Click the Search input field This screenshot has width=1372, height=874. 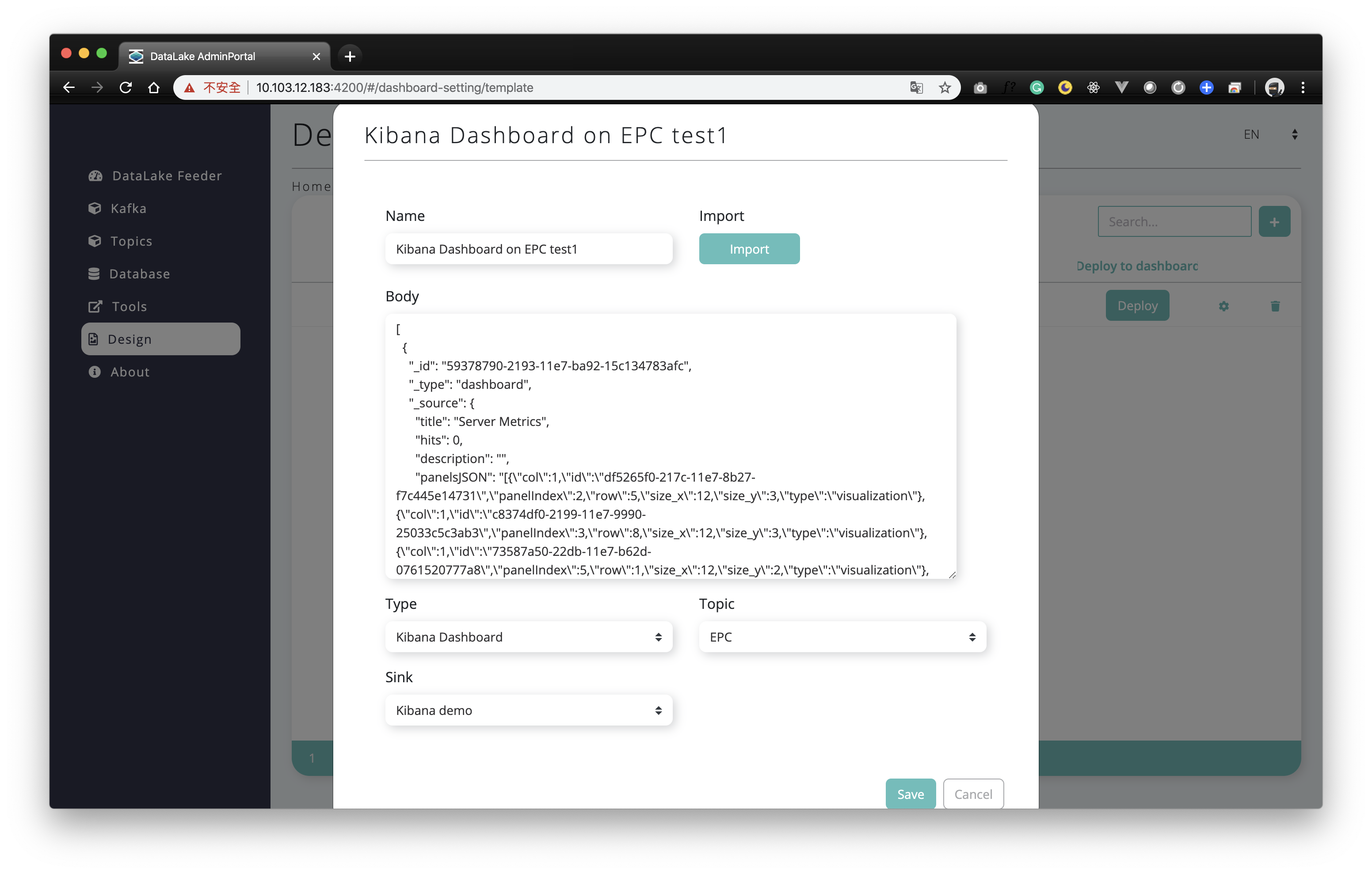point(1174,222)
